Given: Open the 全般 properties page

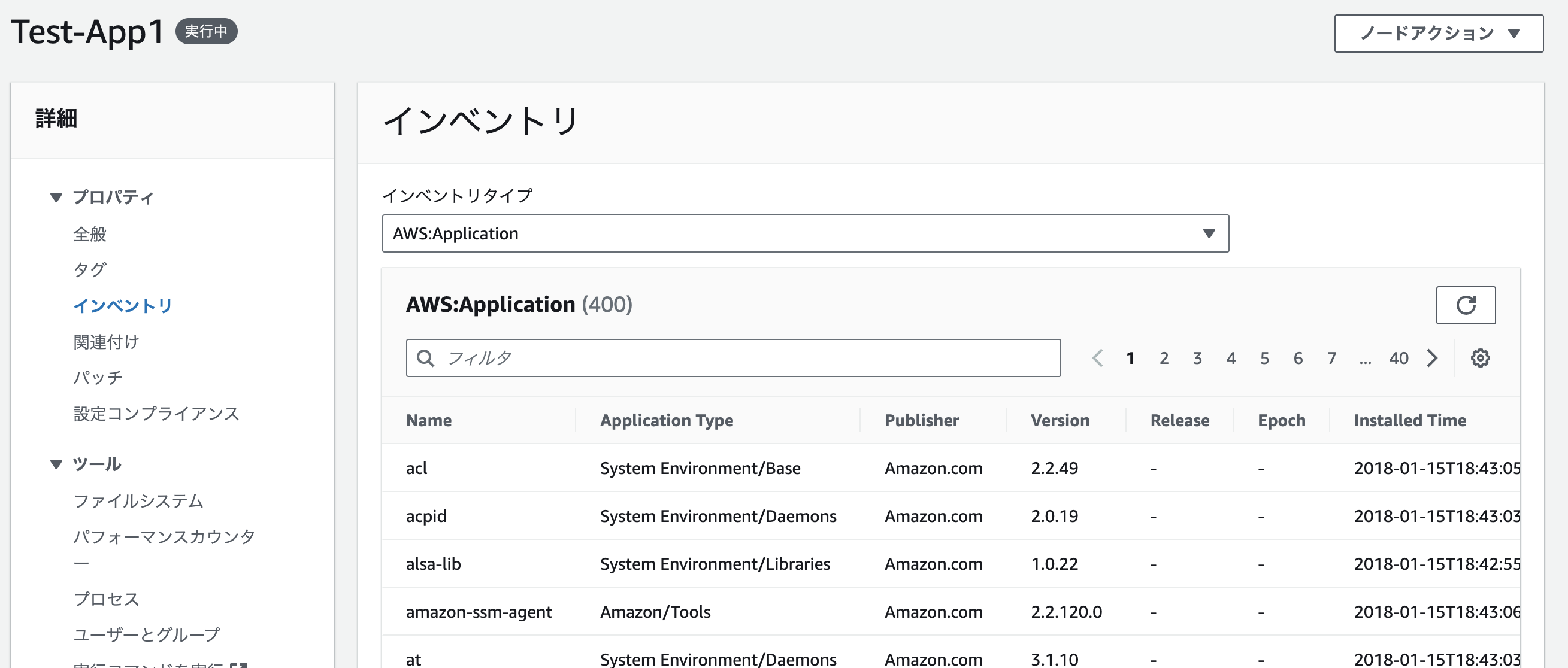Looking at the screenshot, I should pos(89,234).
